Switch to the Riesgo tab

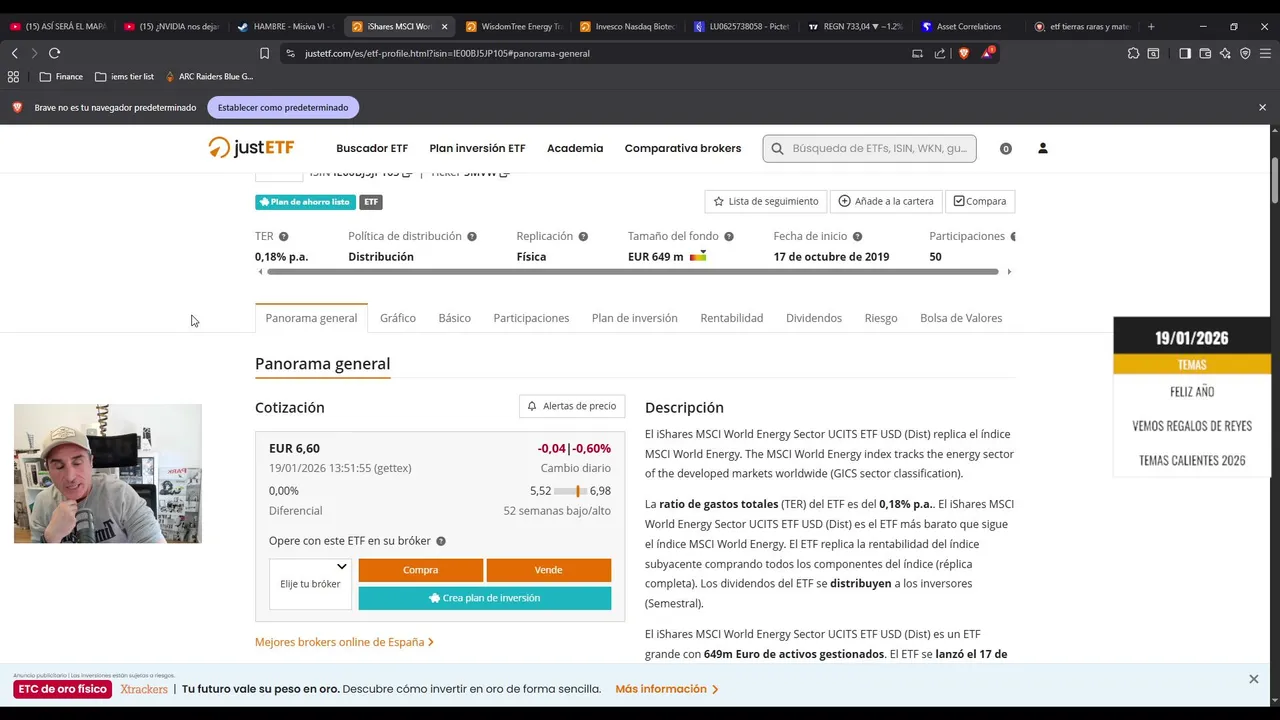tap(881, 318)
